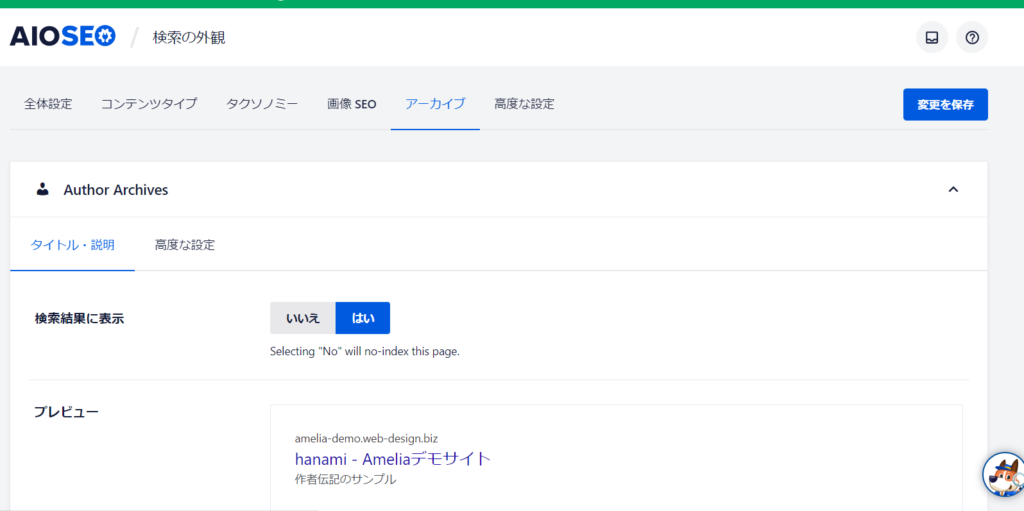Open 高度な設定 sub-tab under Author Archives

click(185, 245)
